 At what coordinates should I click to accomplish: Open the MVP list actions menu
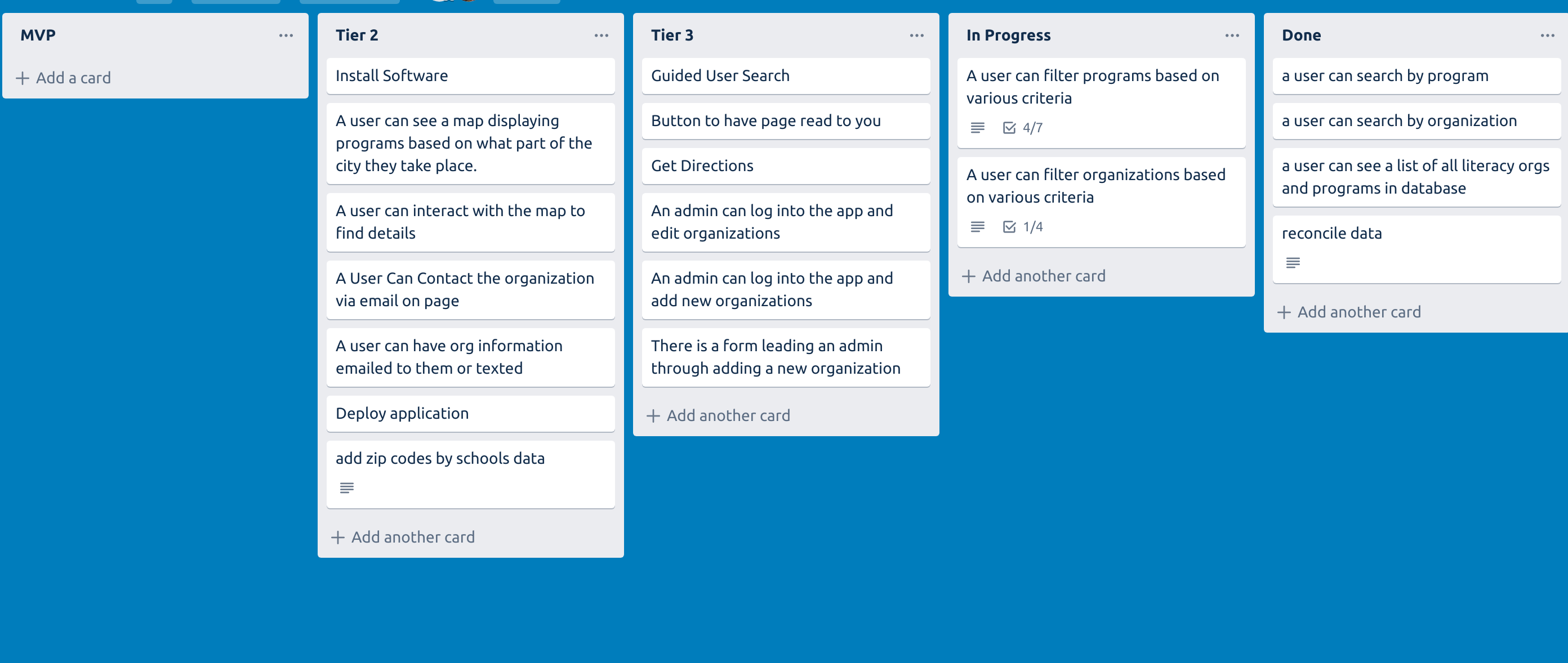coord(286,35)
